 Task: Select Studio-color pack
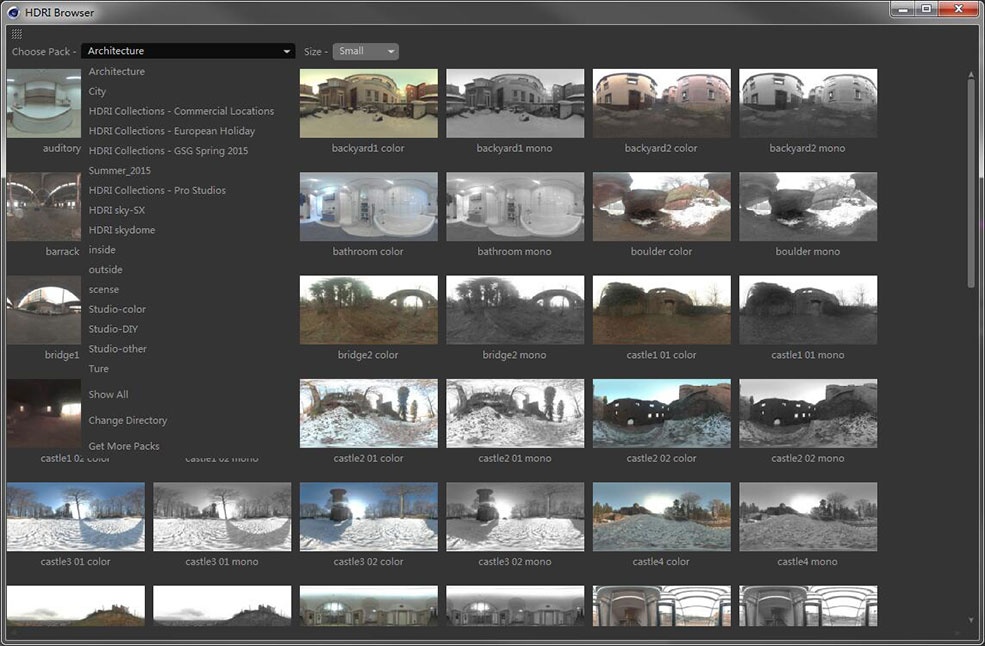point(117,309)
